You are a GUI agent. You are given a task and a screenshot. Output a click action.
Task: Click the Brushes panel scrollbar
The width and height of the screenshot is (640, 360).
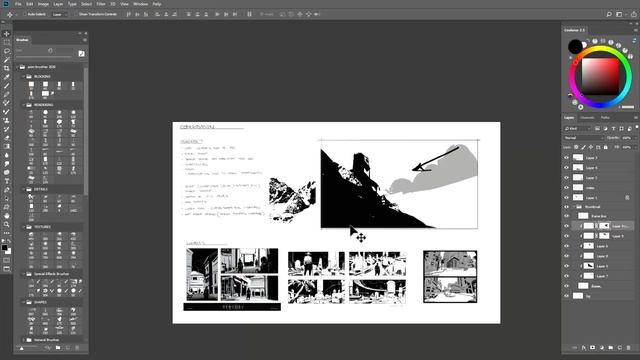(x=85, y=131)
